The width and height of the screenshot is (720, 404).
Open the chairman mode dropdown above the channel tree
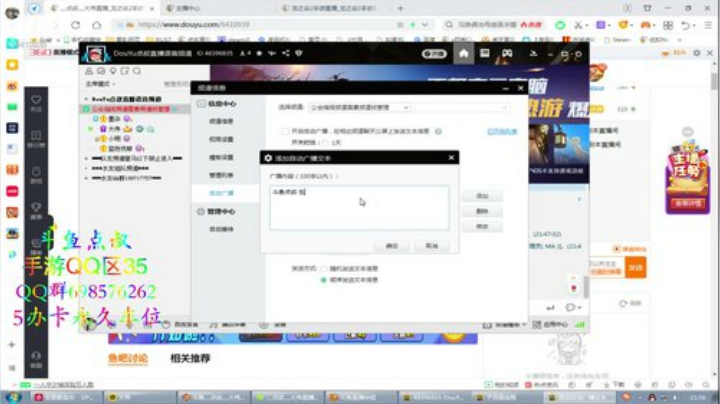click(101, 84)
